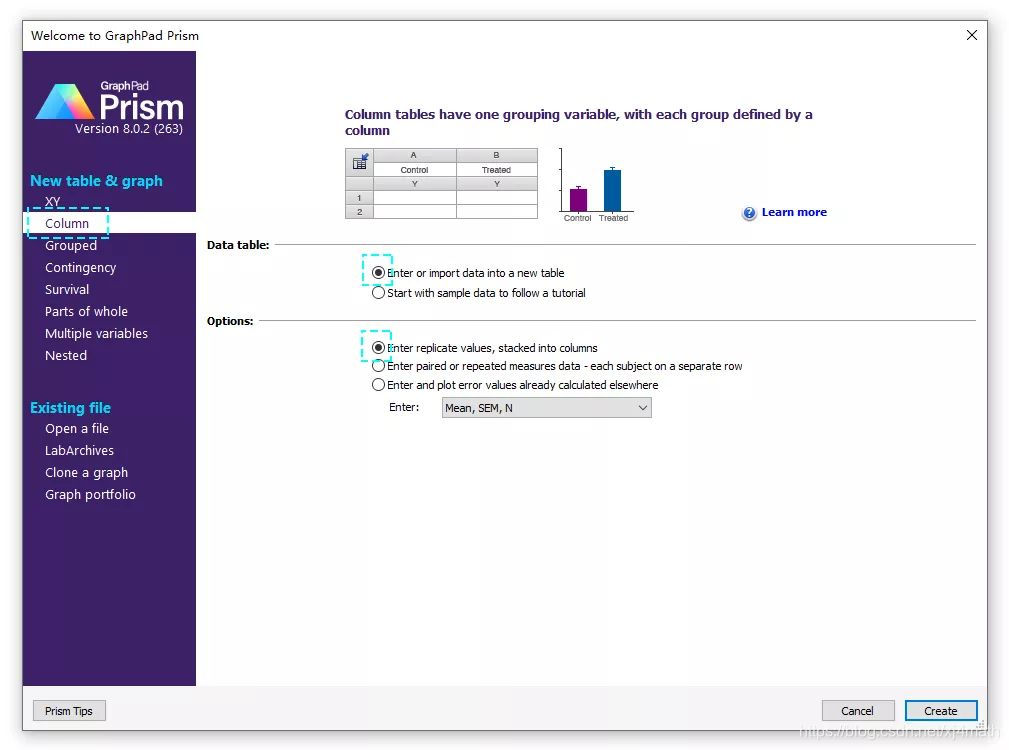Close the Welcome to GraphPad Prism dialog
This screenshot has width=1009, height=750.
click(x=972, y=35)
